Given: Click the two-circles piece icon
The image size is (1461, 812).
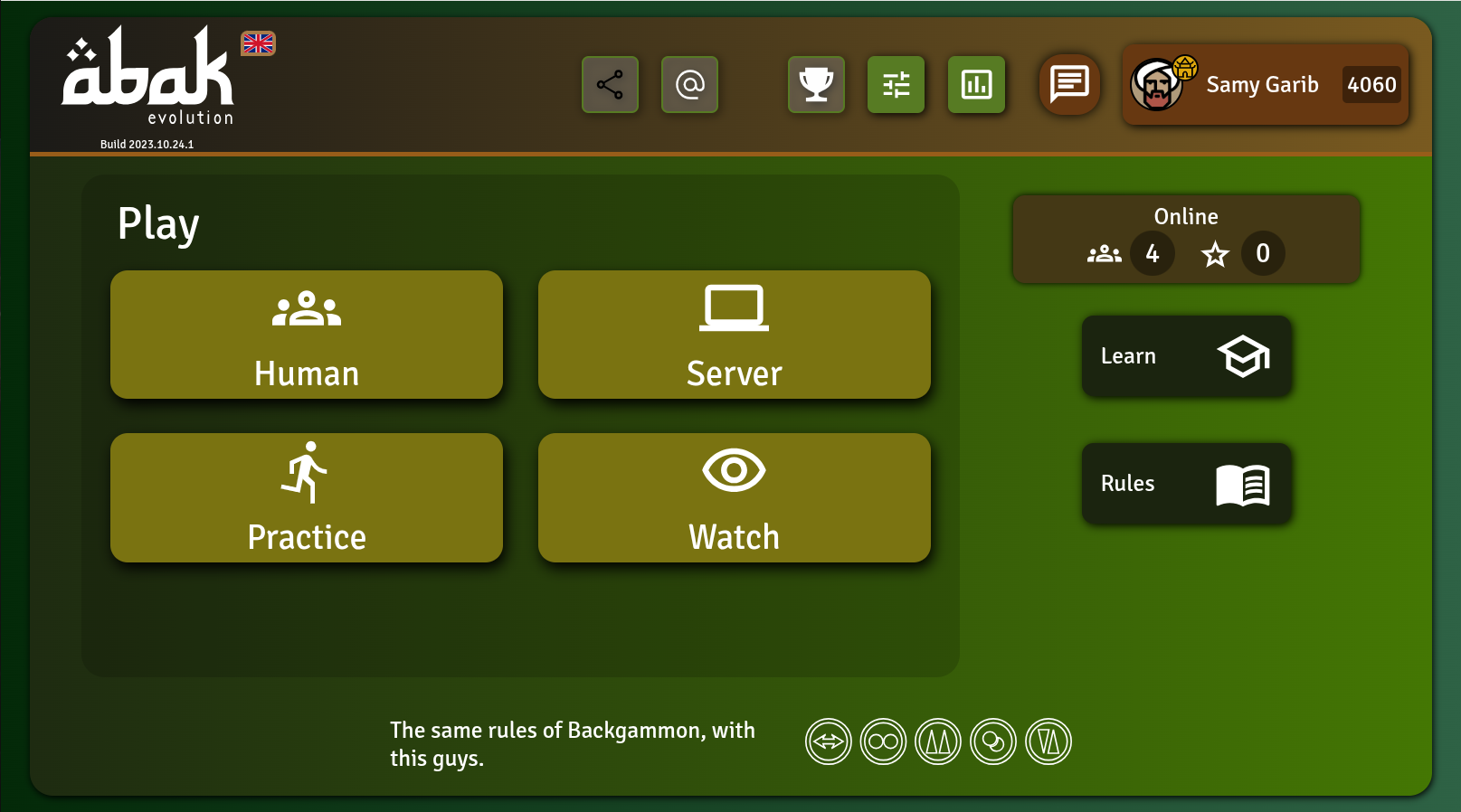Looking at the screenshot, I should pos(884,742).
